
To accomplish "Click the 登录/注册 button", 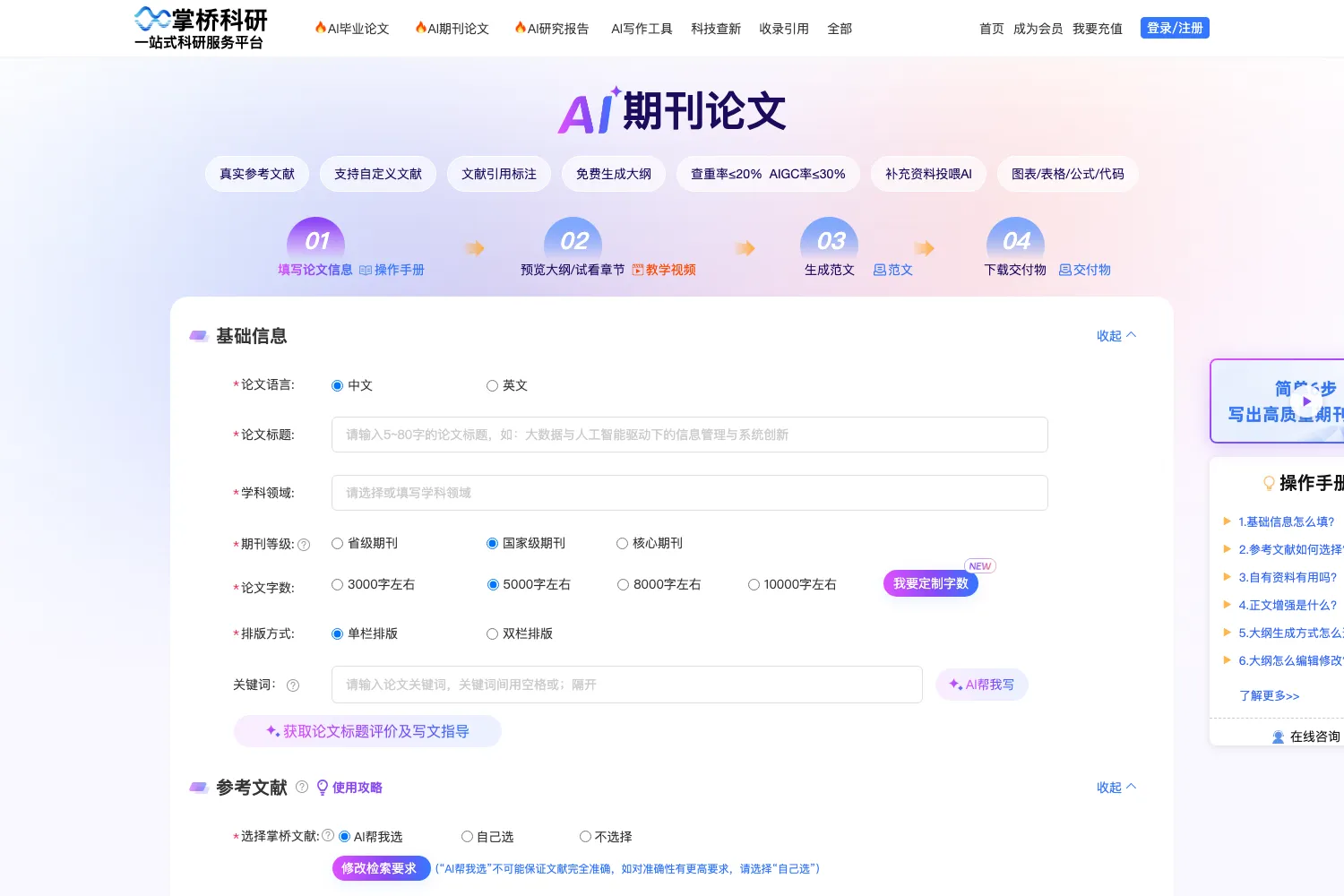I will (1175, 28).
